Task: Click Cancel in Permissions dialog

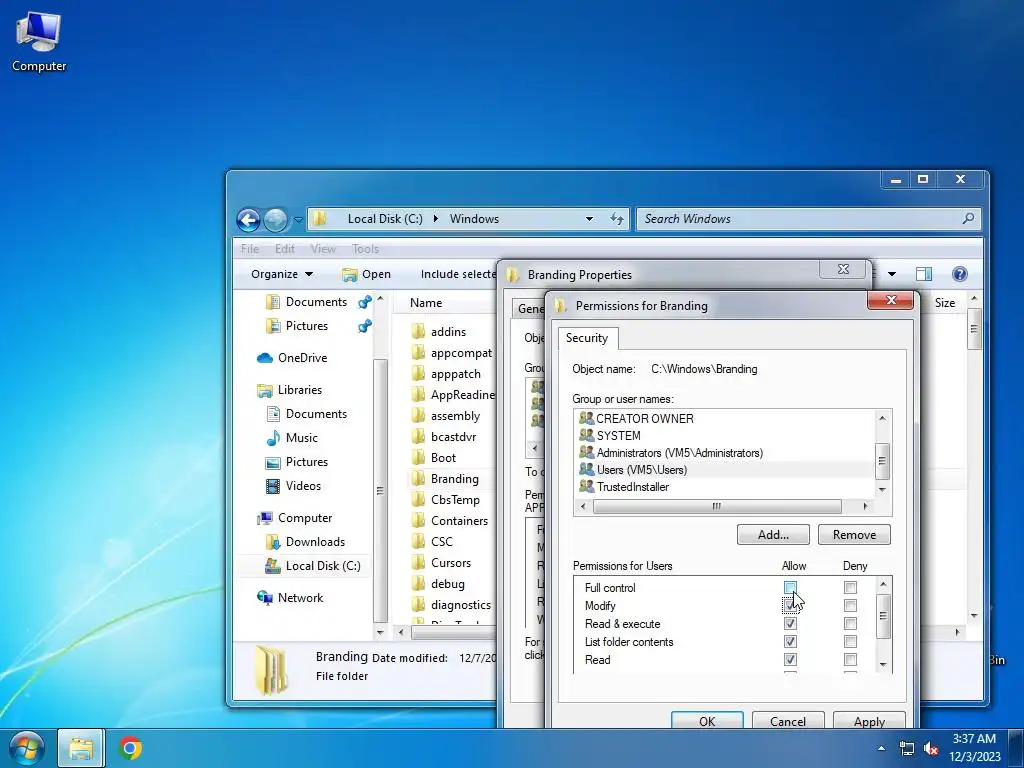Action: pos(788,721)
